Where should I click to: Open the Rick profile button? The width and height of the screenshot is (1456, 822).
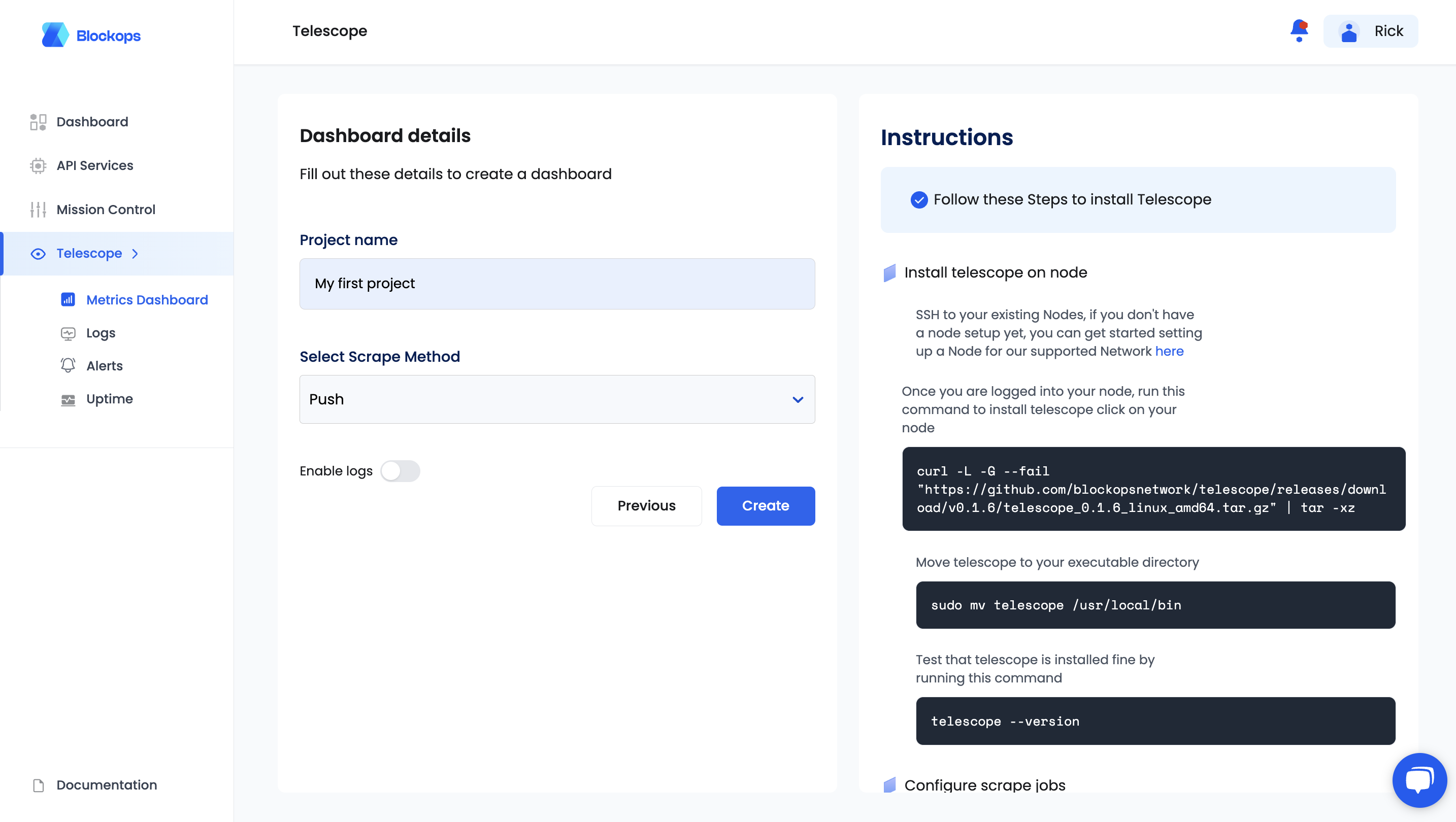click(x=1371, y=31)
